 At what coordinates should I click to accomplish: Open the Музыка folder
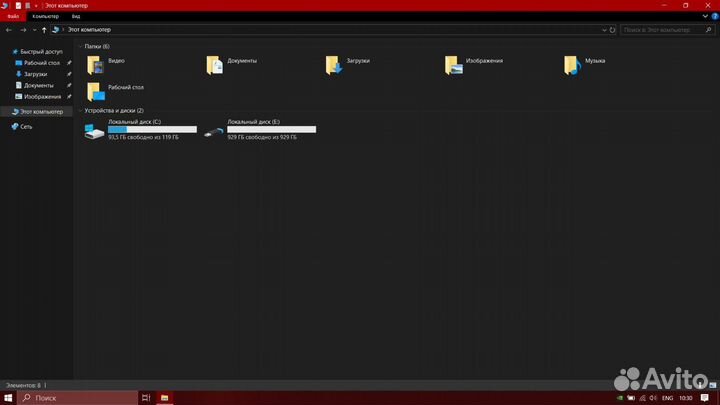pyautogui.click(x=572, y=65)
